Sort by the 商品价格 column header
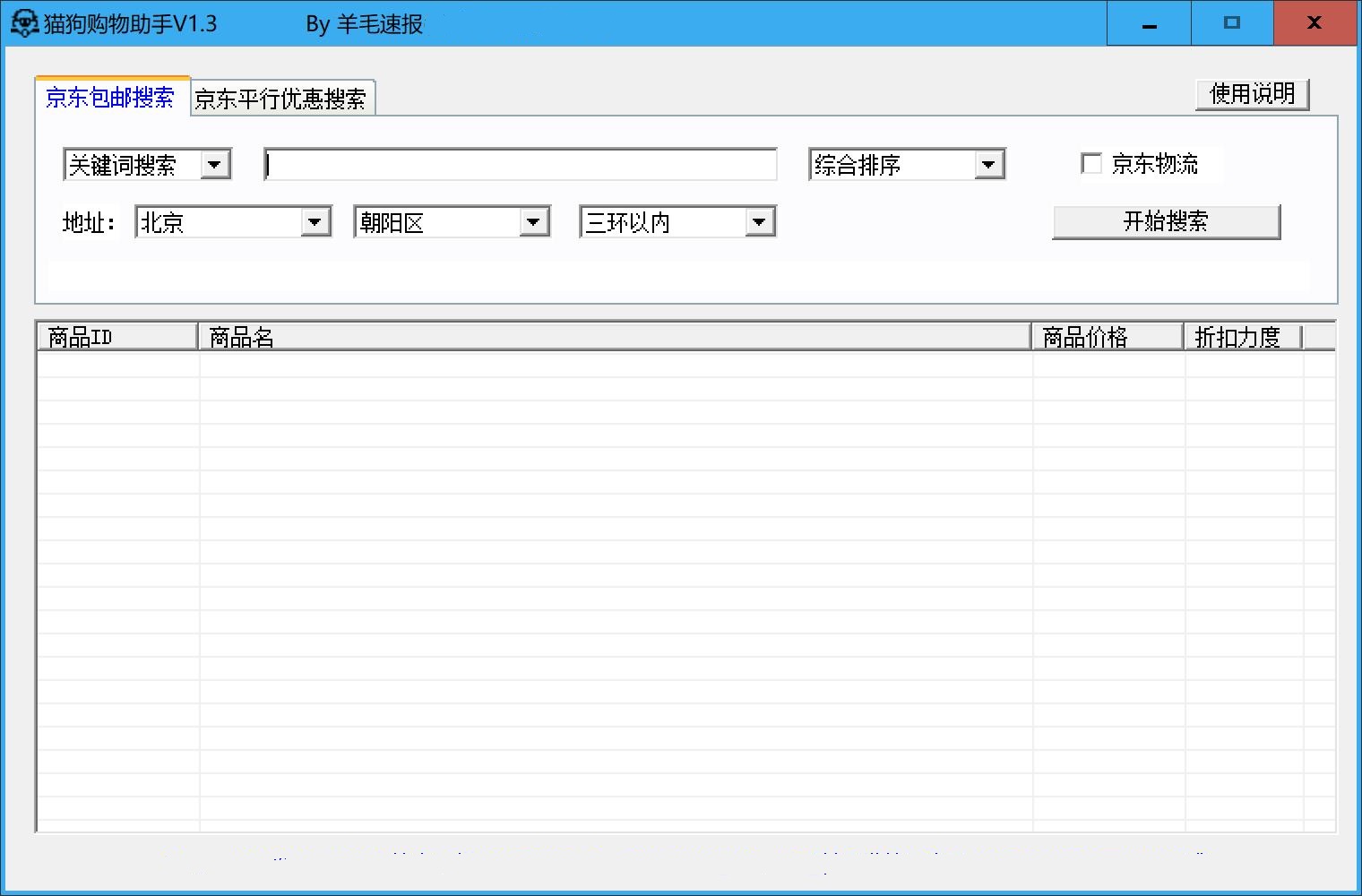Image resolution: width=1362 pixels, height=896 pixels. pyautogui.click(x=1108, y=337)
